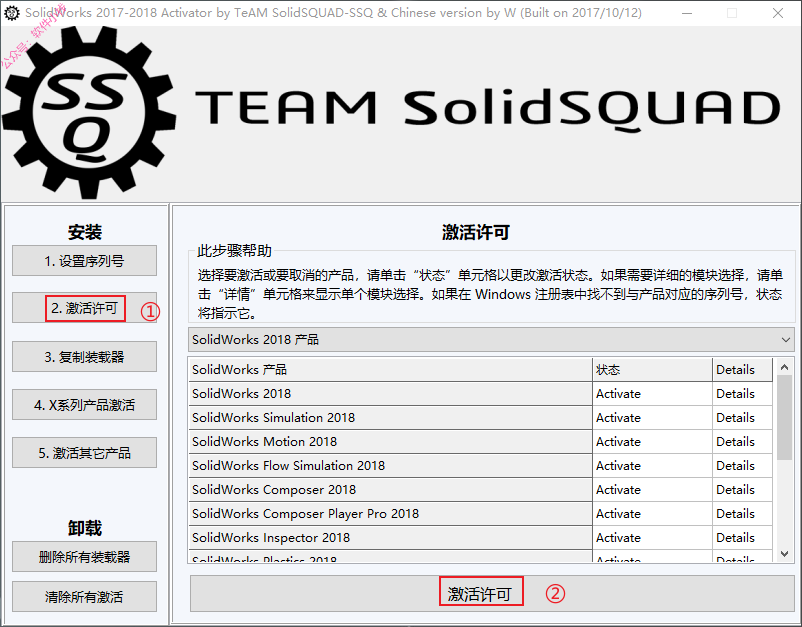802x627 pixels.
Task: Click the SSQ gear logo image
Action: point(89,113)
